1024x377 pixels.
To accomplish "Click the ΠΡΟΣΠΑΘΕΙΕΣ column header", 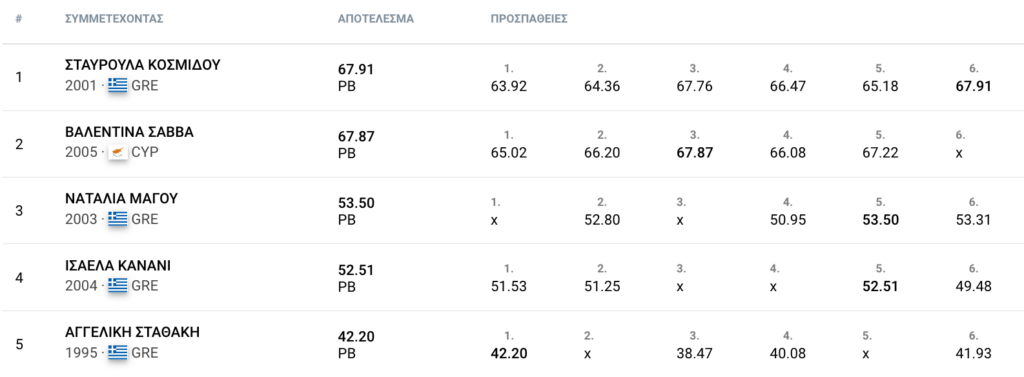I will point(529,19).
